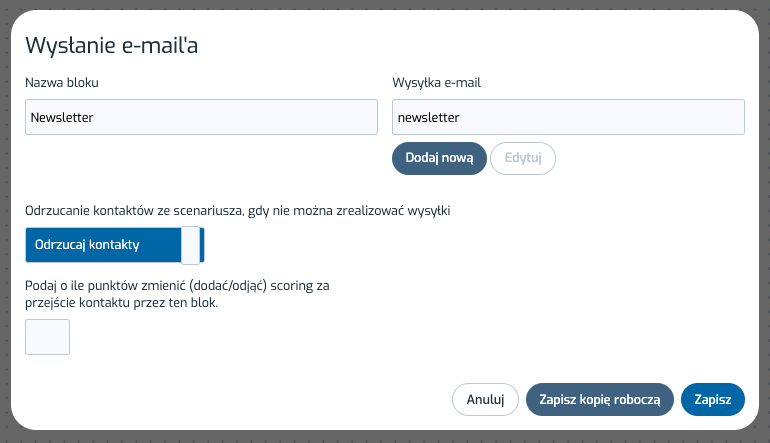Click the "Newsletter" text in block name
Screen dimensions: 770x443
click(x=62, y=117)
